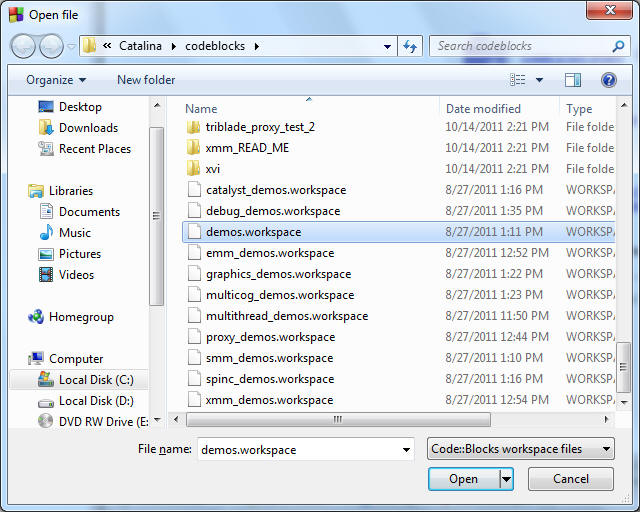Select Downloads in the navigation pane
The height and width of the screenshot is (512, 640).
tap(88, 128)
